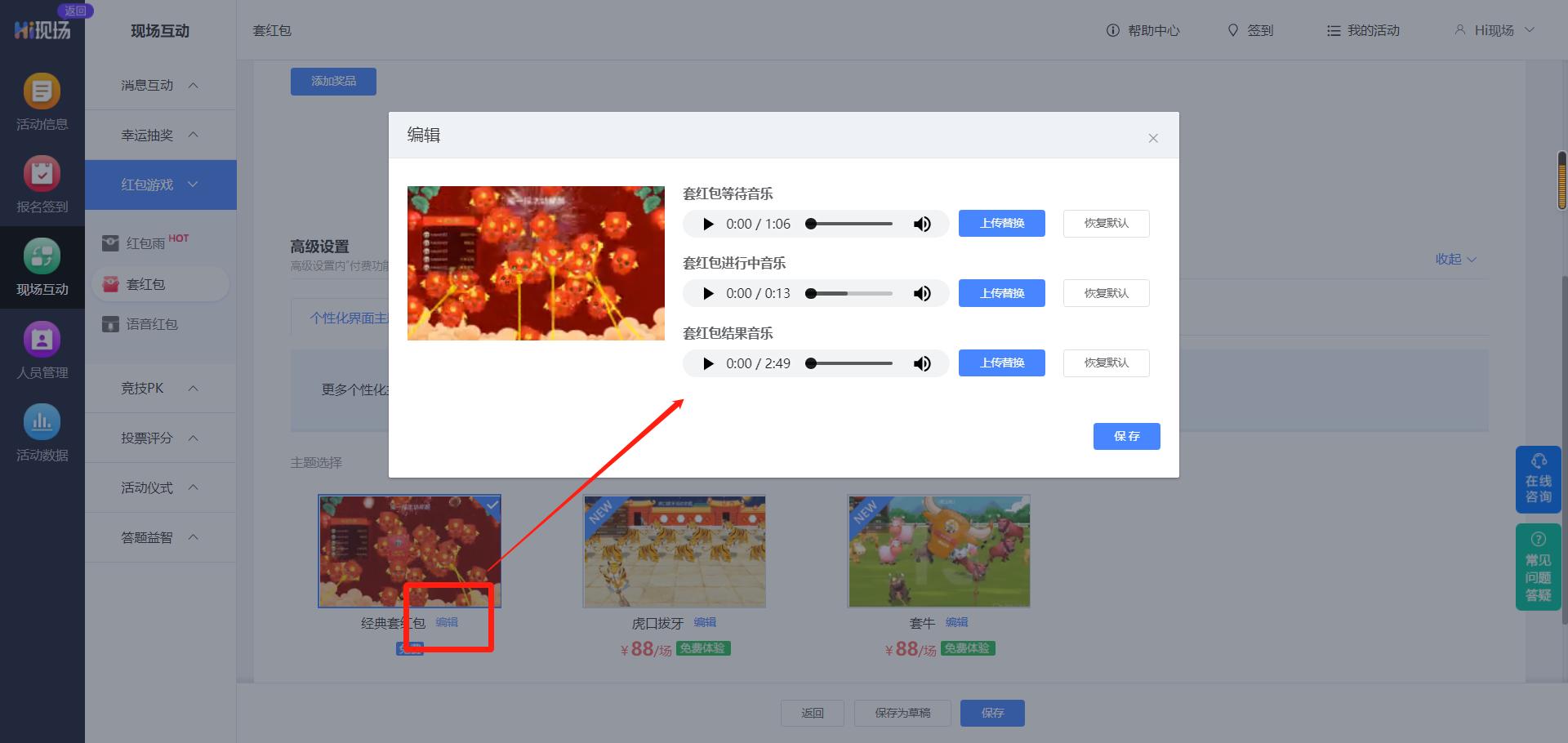This screenshot has height=743, width=1568.
Task: Open 我的活动 in the top bar
Action: point(1363,30)
